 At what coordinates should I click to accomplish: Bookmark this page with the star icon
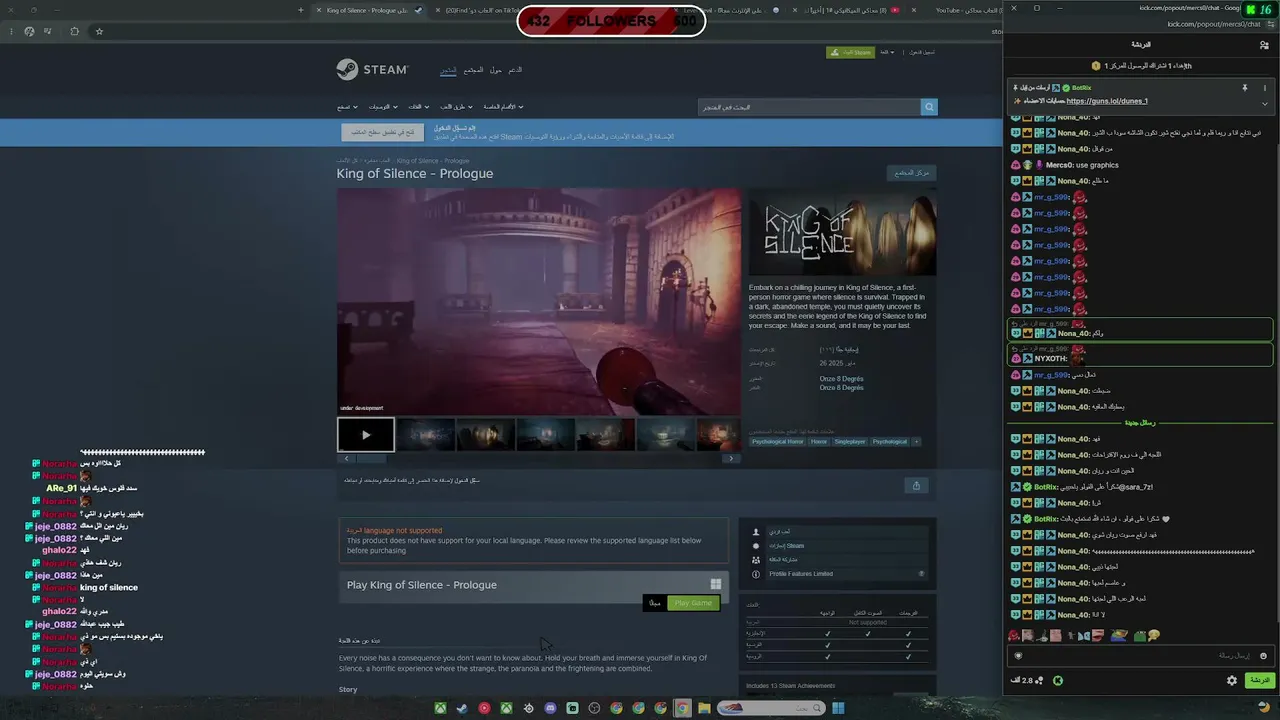99,31
